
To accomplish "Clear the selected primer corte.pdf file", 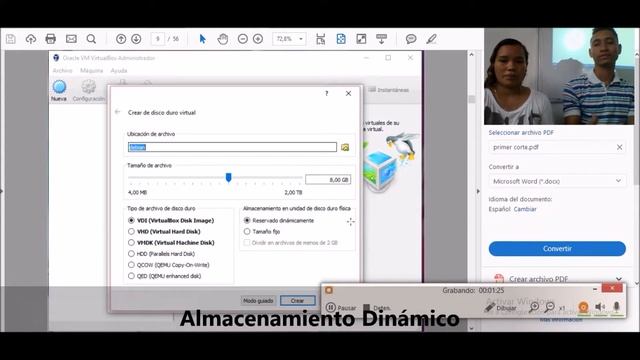I will [619, 147].
